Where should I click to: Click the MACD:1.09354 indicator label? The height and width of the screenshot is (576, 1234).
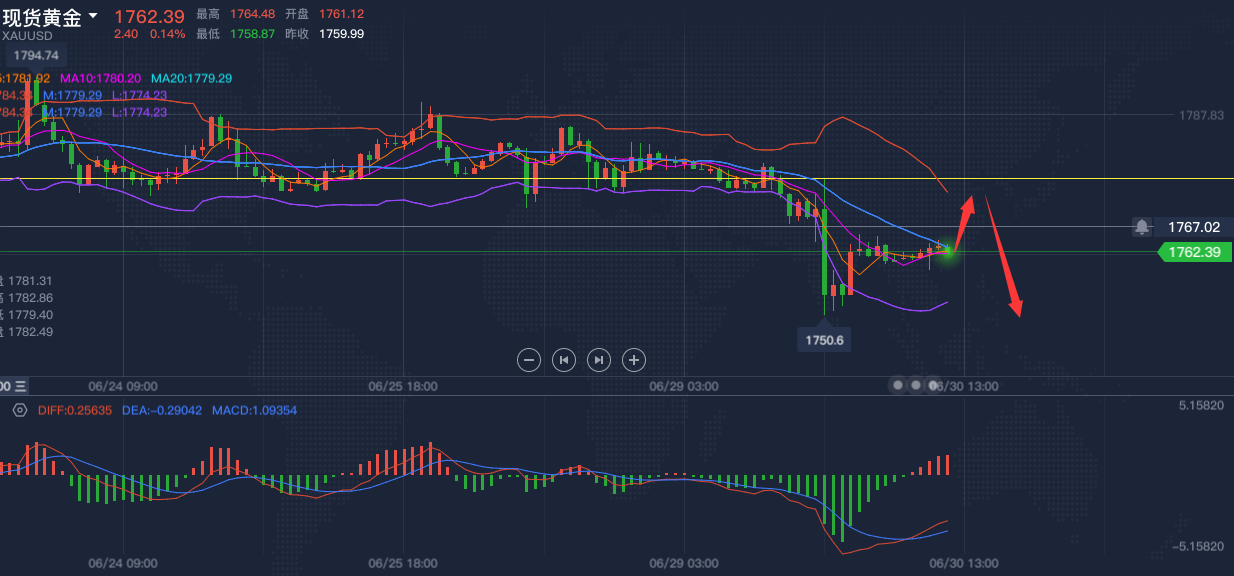(254, 410)
